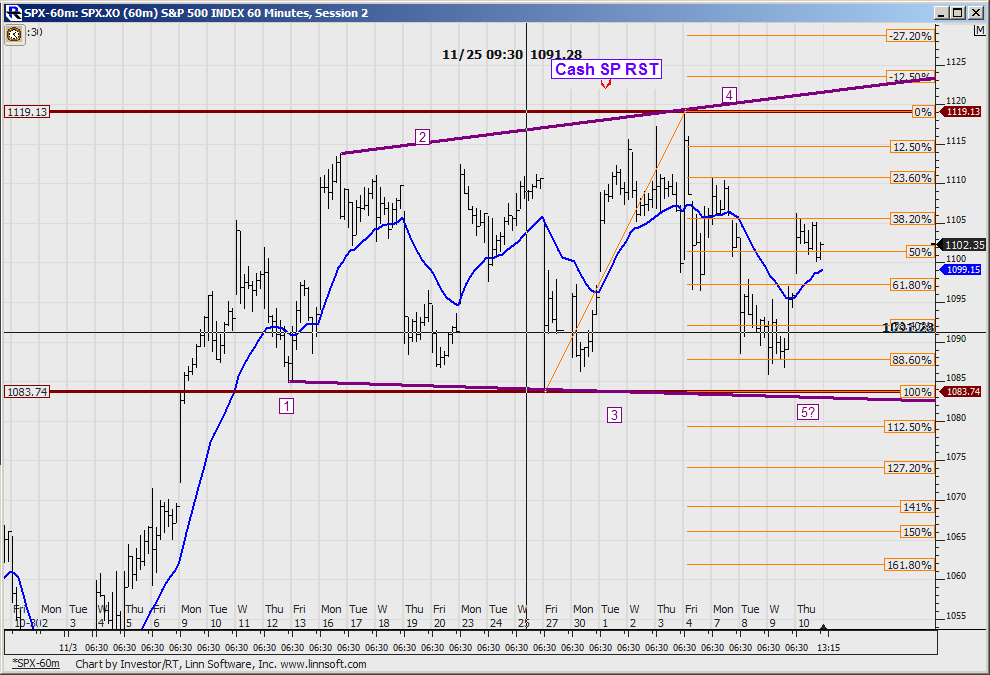Viewport: 990px width, 675px height.
Task: Select the wave label 3 box
Action: tap(614, 414)
